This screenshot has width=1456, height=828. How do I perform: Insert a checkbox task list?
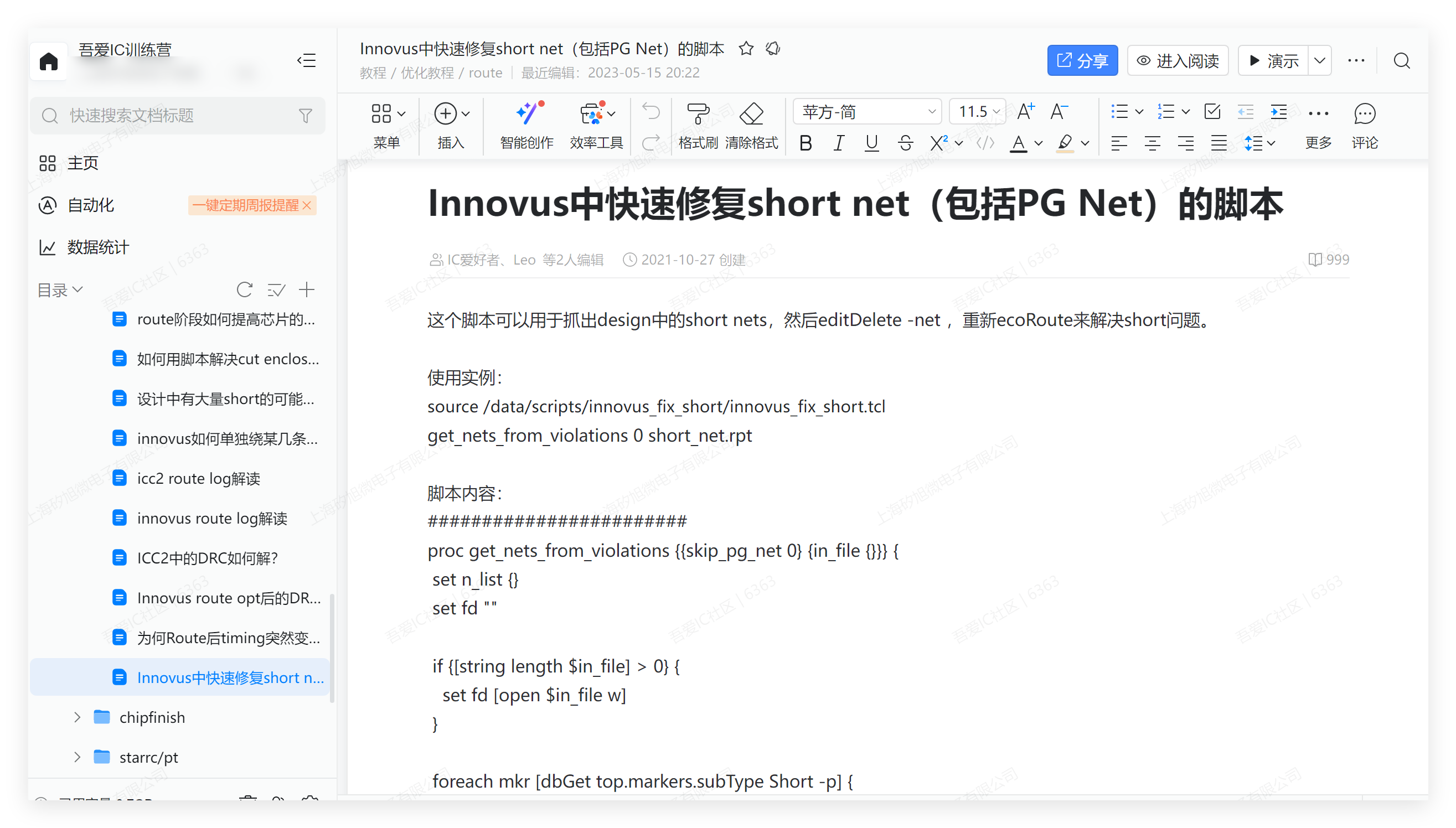pos(1212,111)
